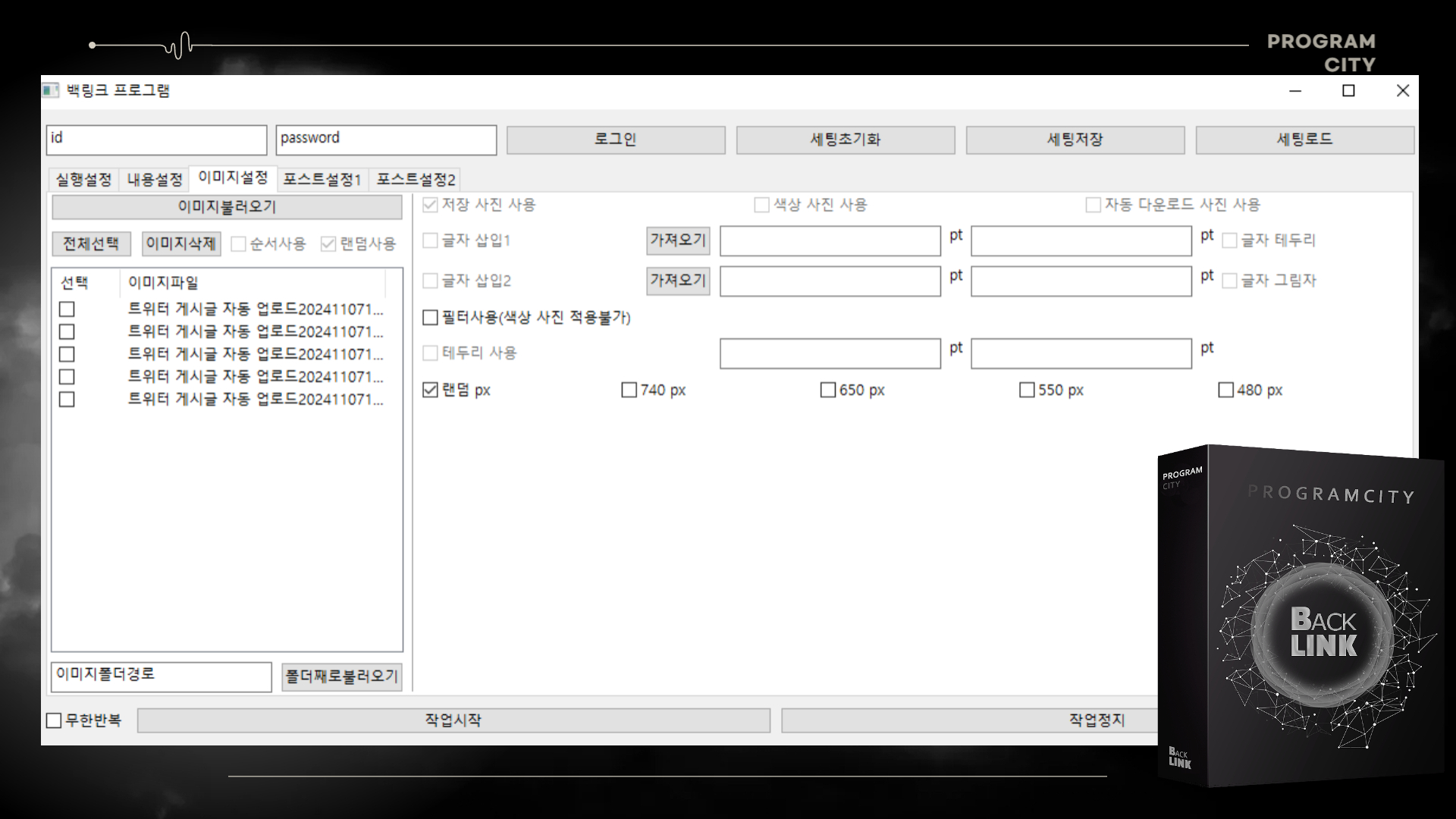Switch to the 실행설정 tab
Screen dimensions: 1456x819
click(83, 180)
